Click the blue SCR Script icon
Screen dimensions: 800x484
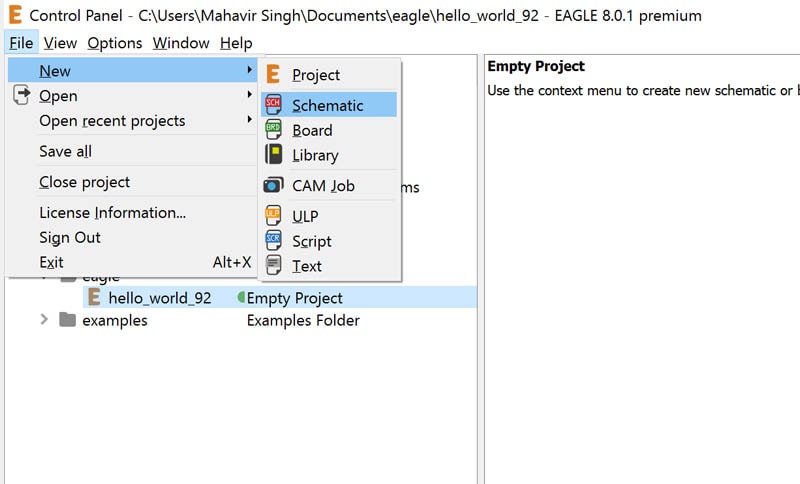273,240
